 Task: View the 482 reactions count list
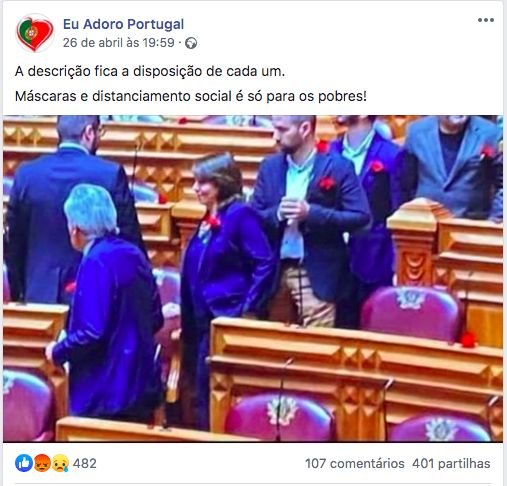(x=85, y=463)
